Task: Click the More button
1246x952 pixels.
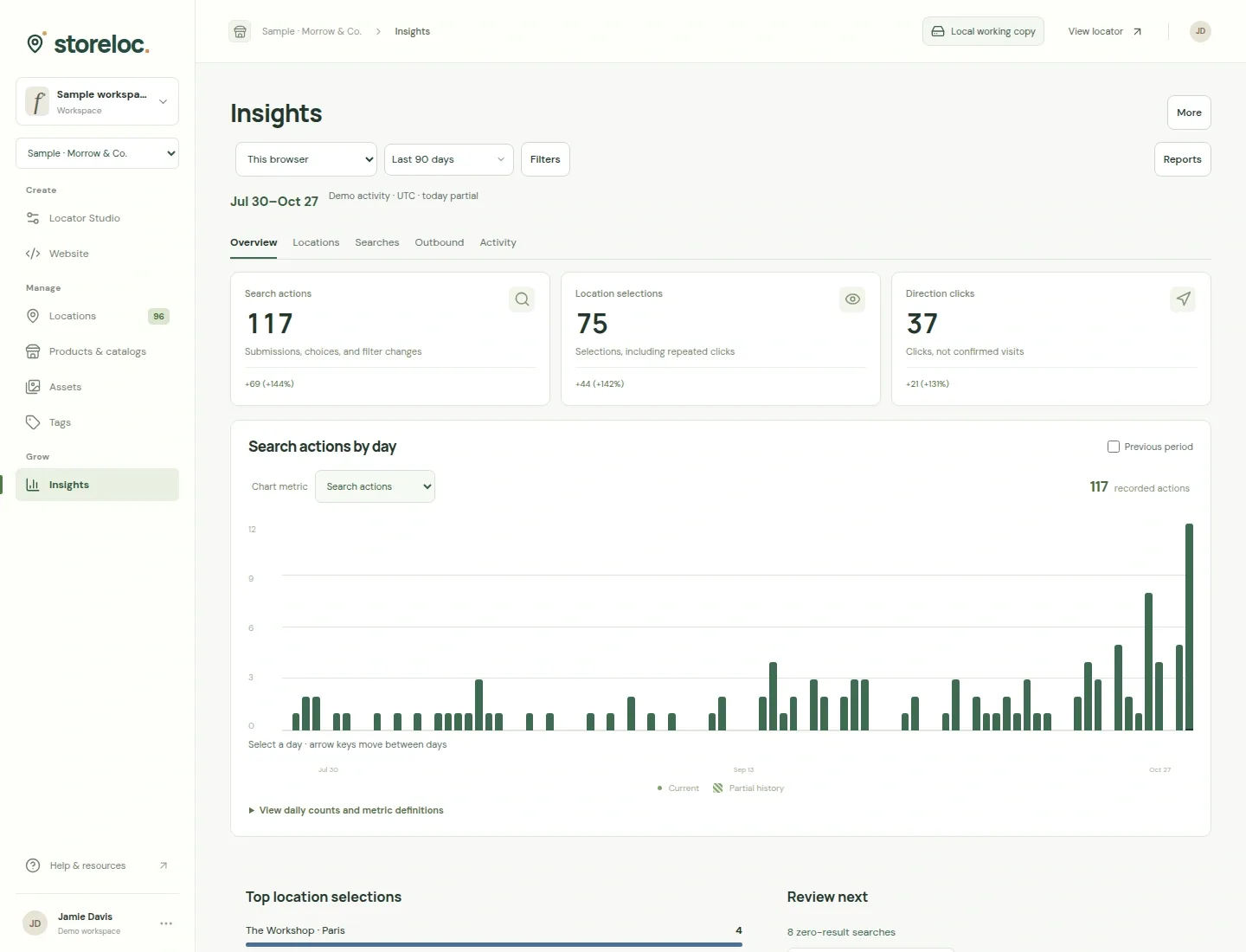Action: [x=1189, y=113]
